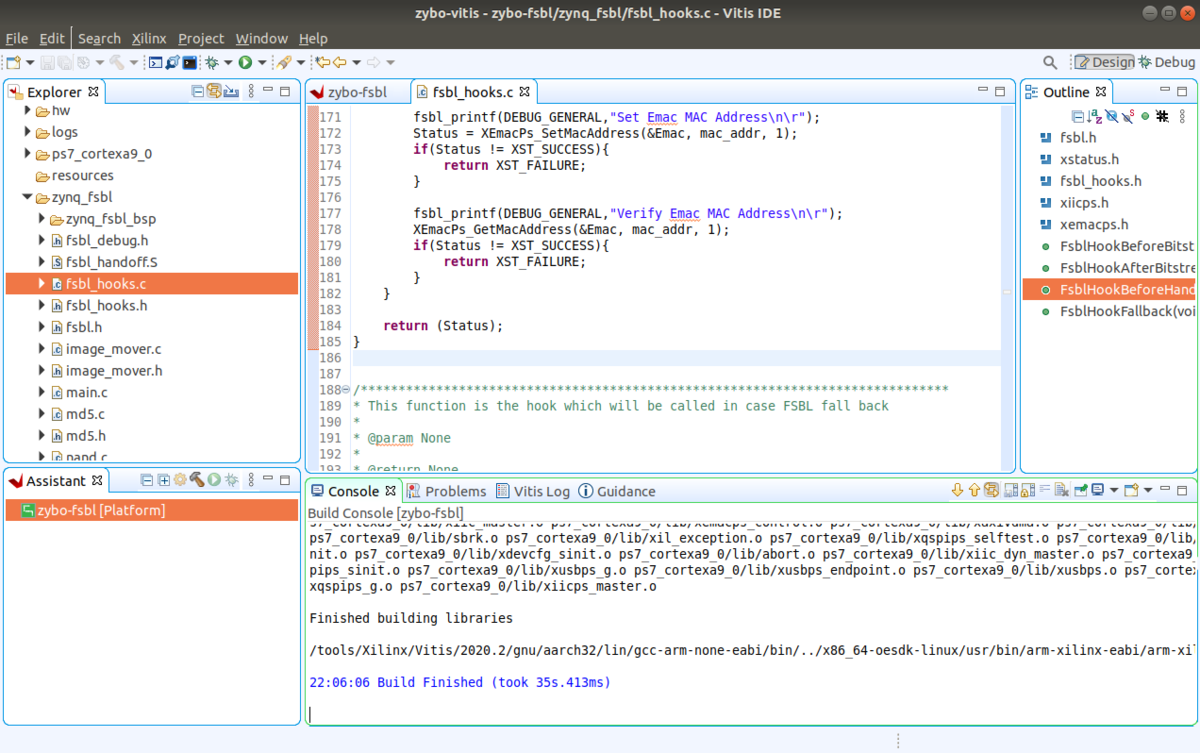Screen dimensions: 1200x753
Task: Click the green run icon in Assistant panel
Action: 214,480
